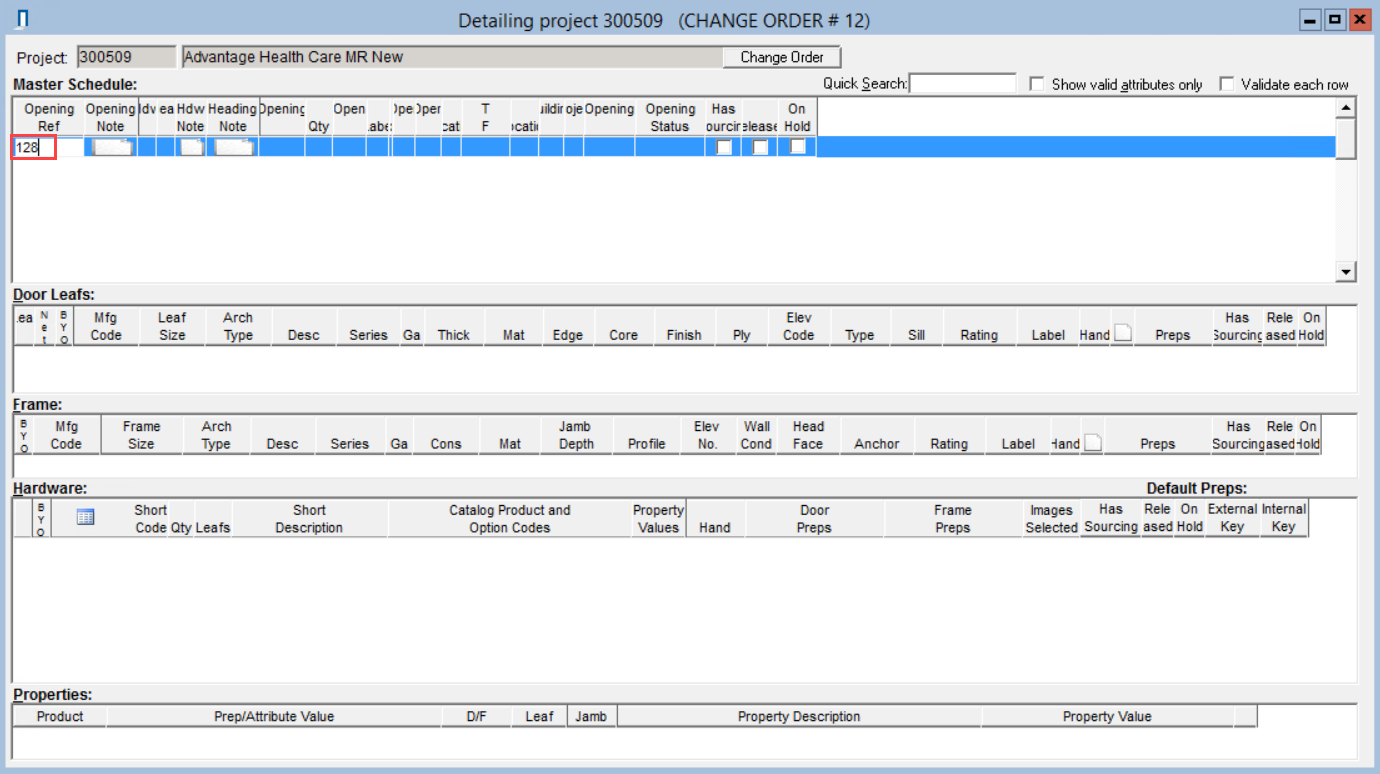Click the note icon beside Hand in Door Leafs header
Image resolution: width=1380 pixels, height=774 pixels.
1123,334
